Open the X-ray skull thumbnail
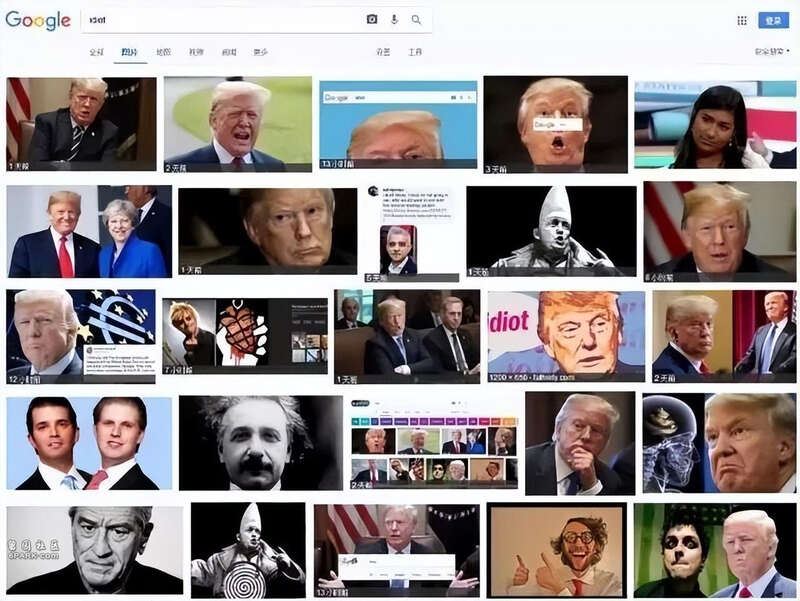This screenshot has width=800, height=601. (x=671, y=442)
